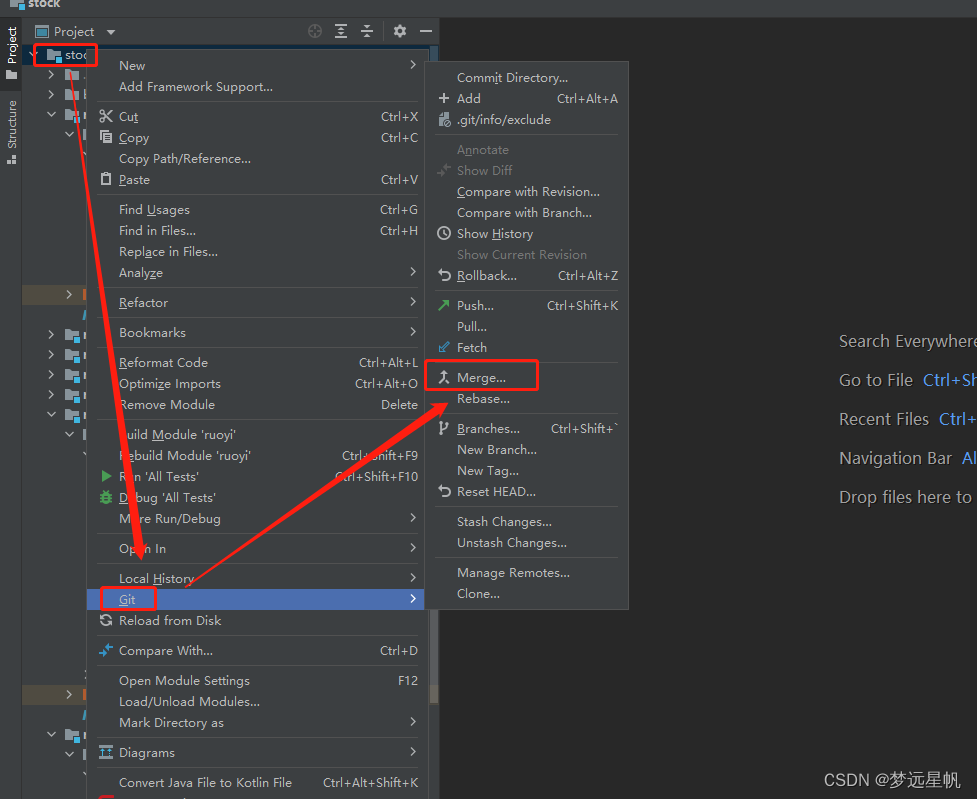This screenshot has height=799, width=977.
Task: Click the Merge branch icon
Action: tap(444, 378)
